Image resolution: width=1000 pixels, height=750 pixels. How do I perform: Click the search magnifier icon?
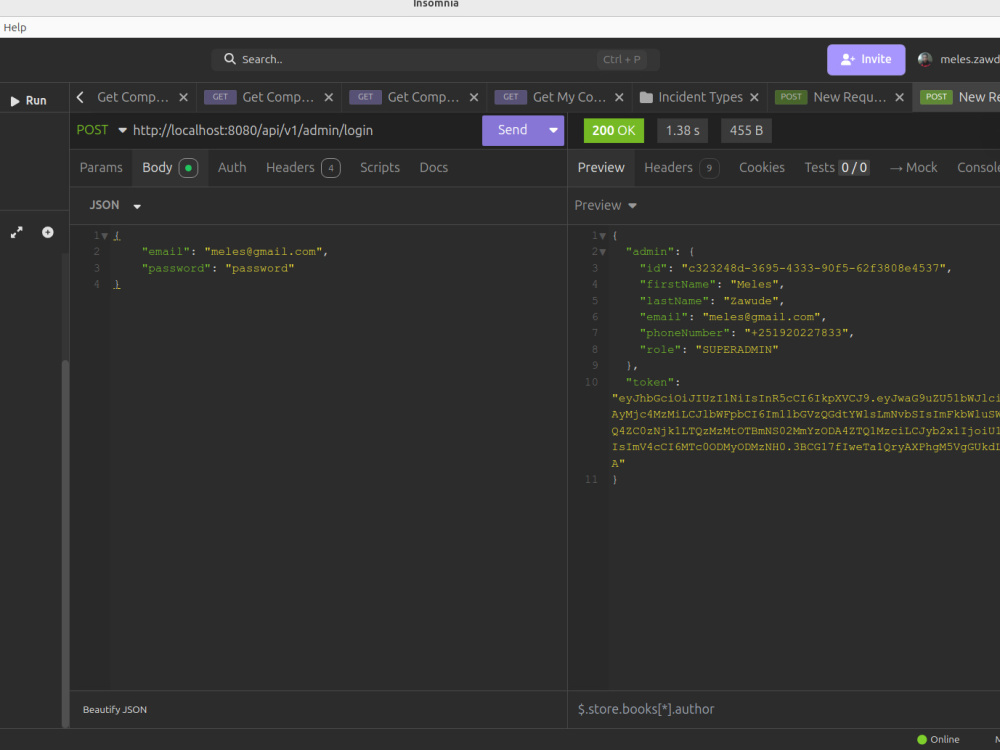pyautogui.click(x=230, y=59)
